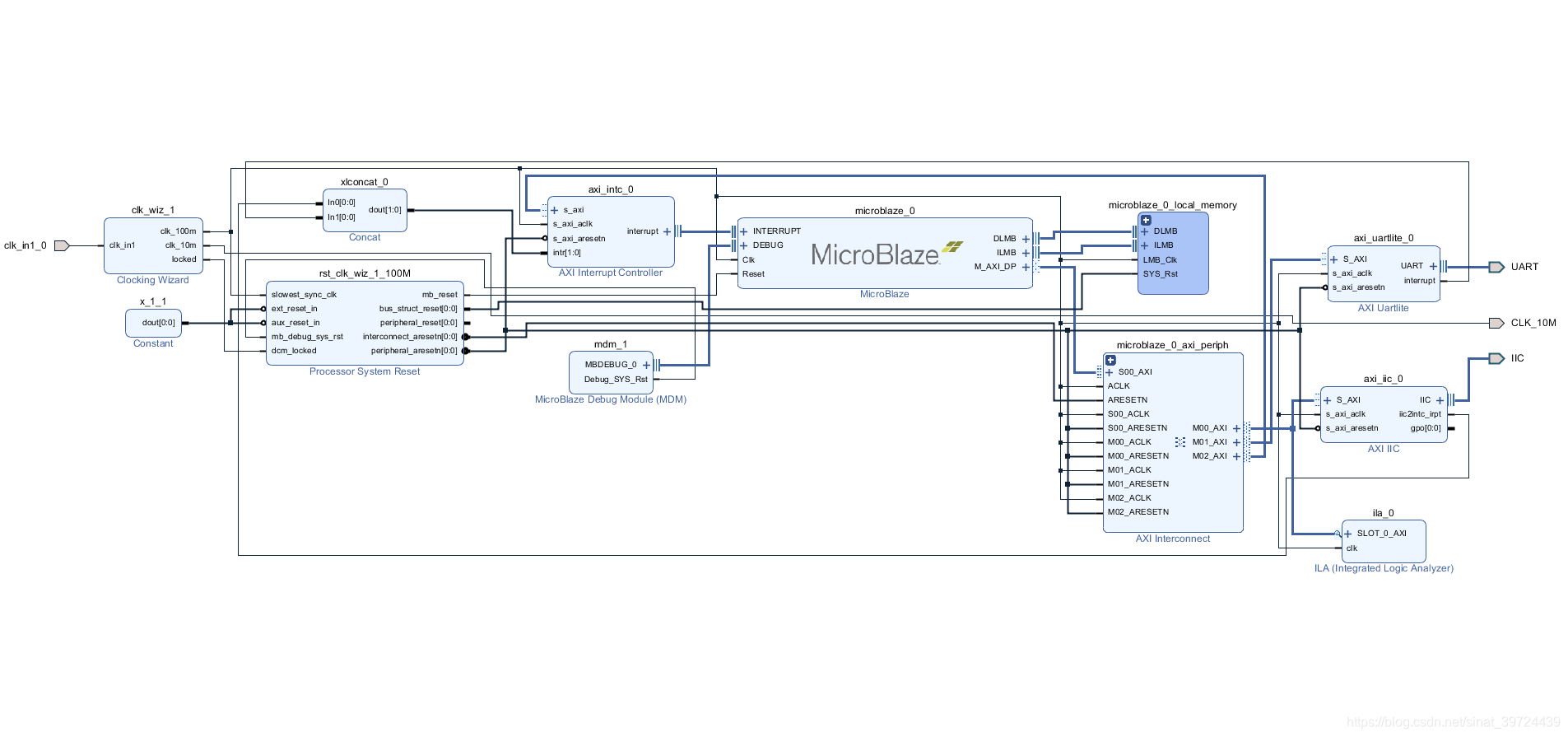Click the AXI Interrupt Controller label
Image resolution: width=1568 pixels, height=737 pixels.
pos(611,273)
